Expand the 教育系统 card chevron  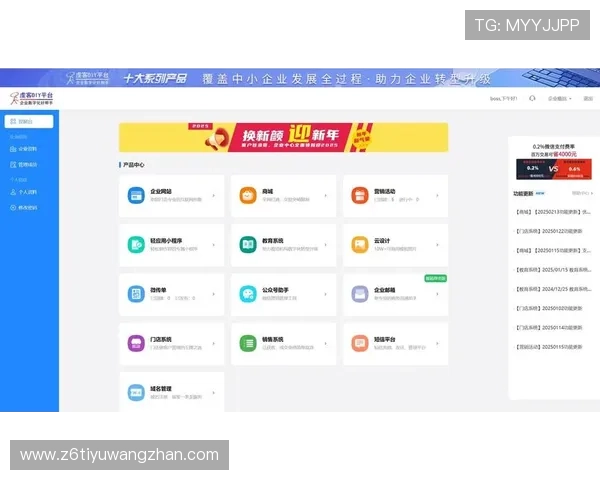coord(326,245)
